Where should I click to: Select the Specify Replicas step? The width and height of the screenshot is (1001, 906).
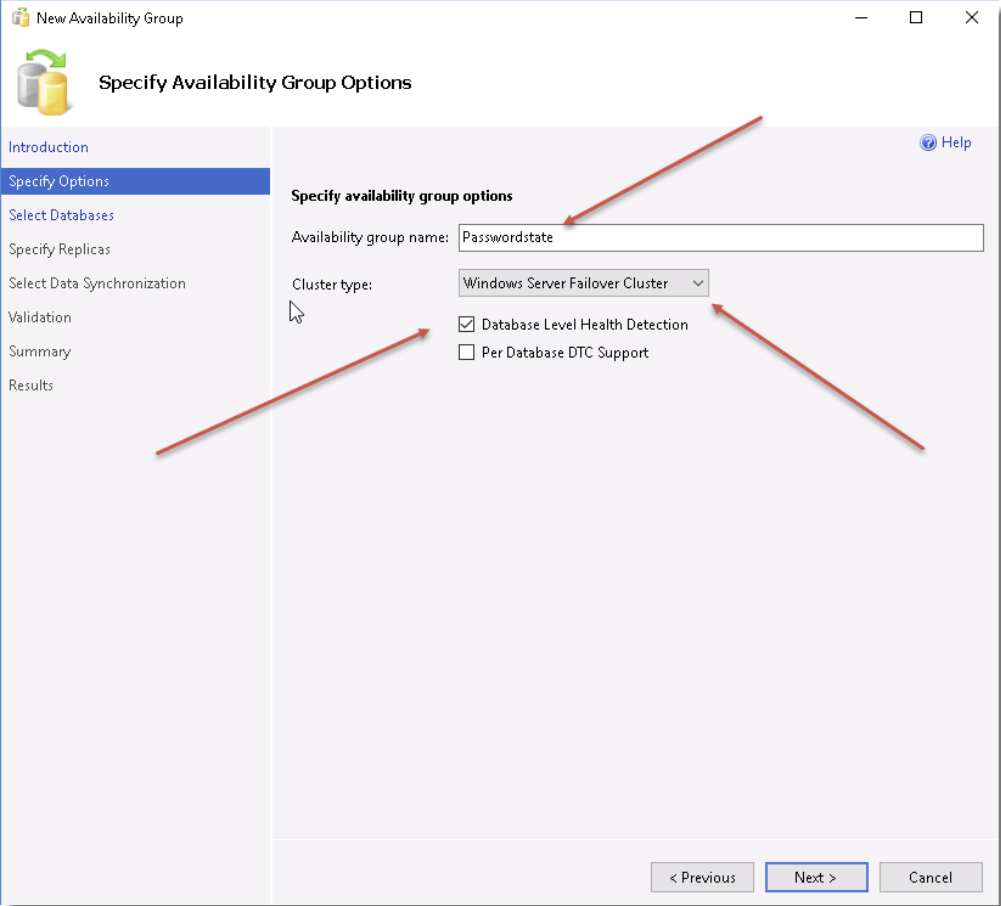pyautogui.click(x=59, y=249)
